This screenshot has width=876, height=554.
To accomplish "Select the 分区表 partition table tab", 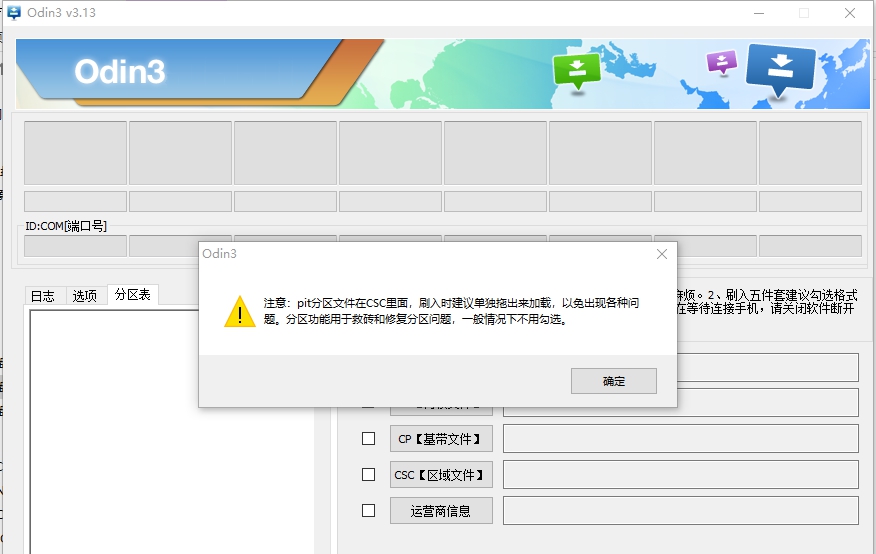I will [x=133, y=294].
